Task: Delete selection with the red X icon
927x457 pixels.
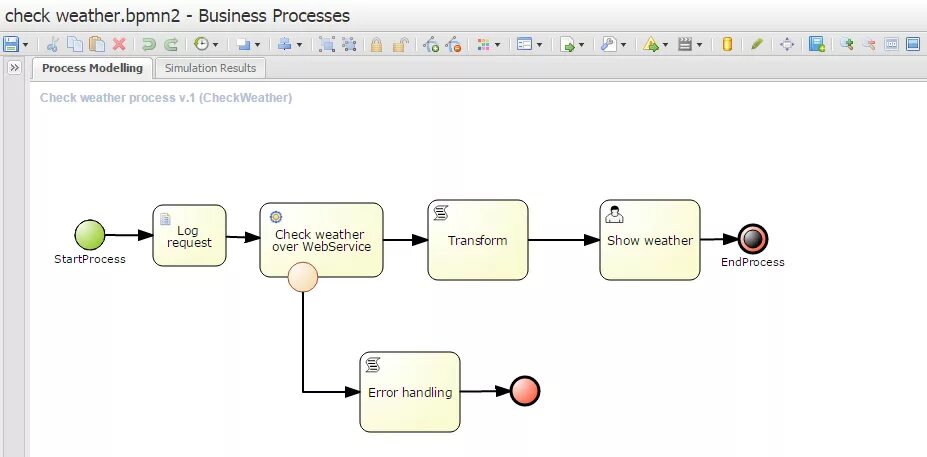Action: [119, 44]
